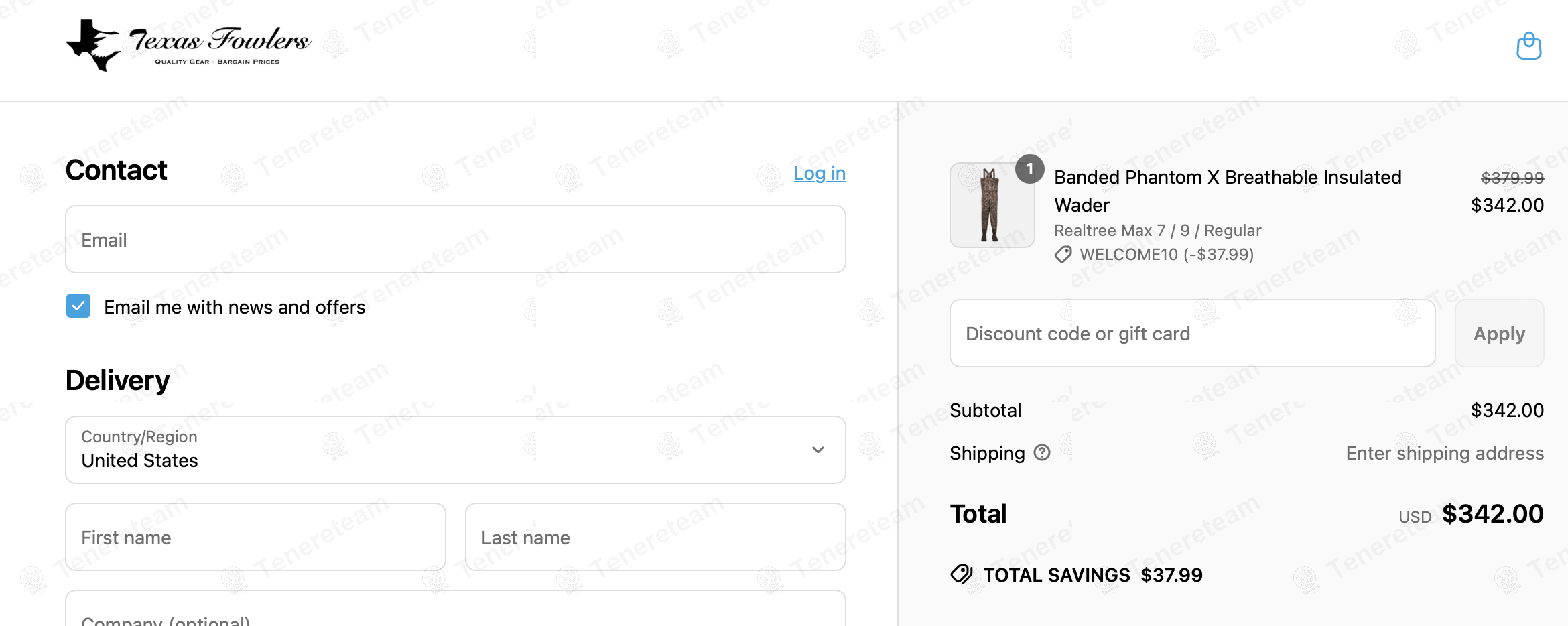Open the shopping bag cart icon

pyautogui.click(x=1528, y=46)
